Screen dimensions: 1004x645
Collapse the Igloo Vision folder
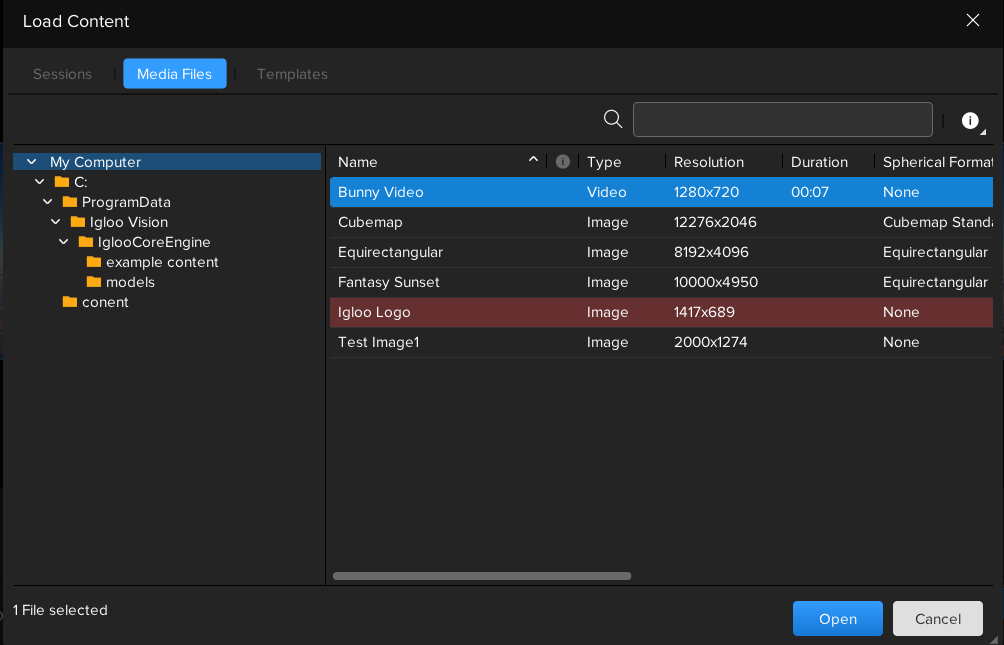[56, 222]
